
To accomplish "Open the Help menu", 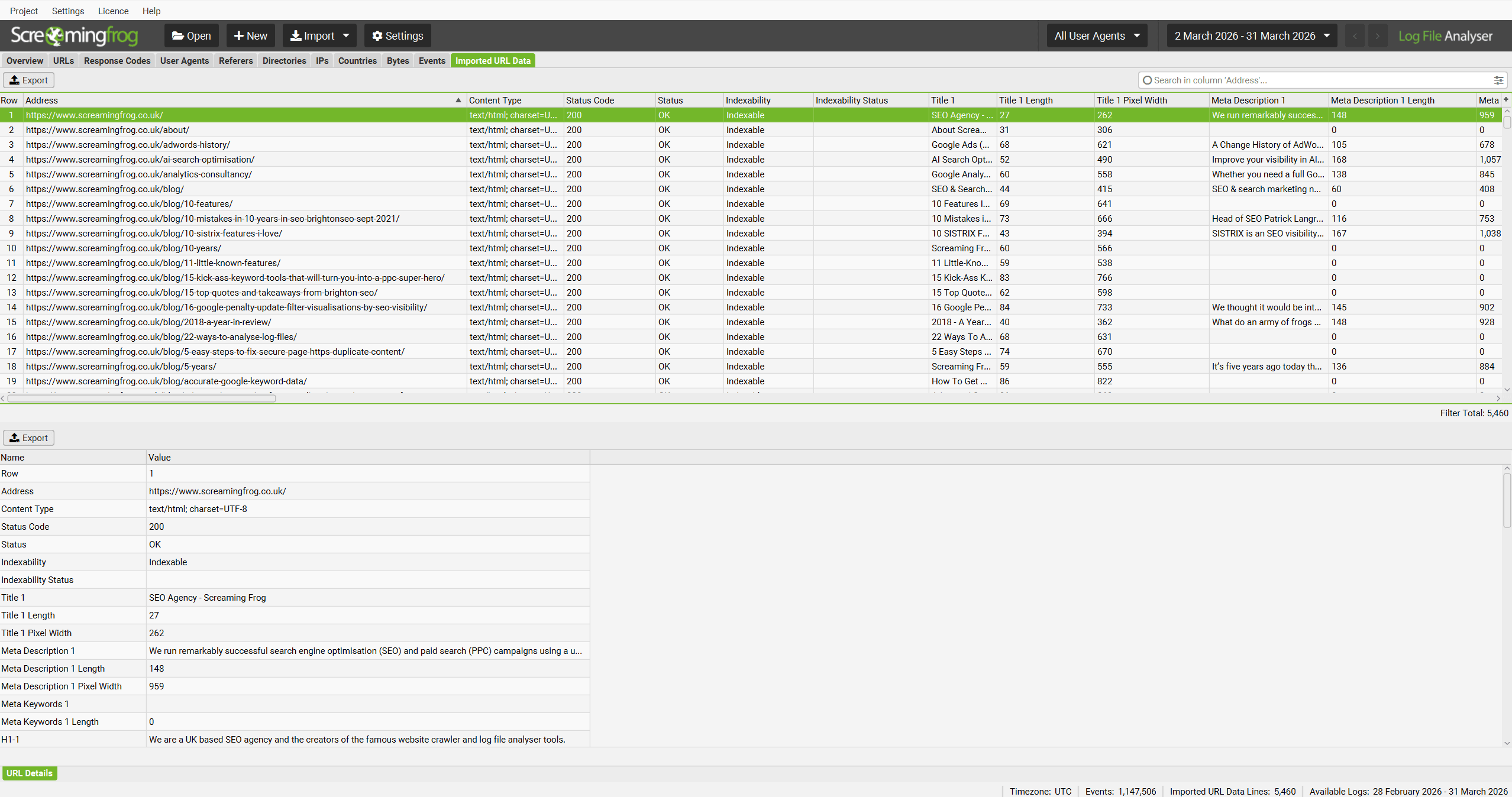I will 151,11.
